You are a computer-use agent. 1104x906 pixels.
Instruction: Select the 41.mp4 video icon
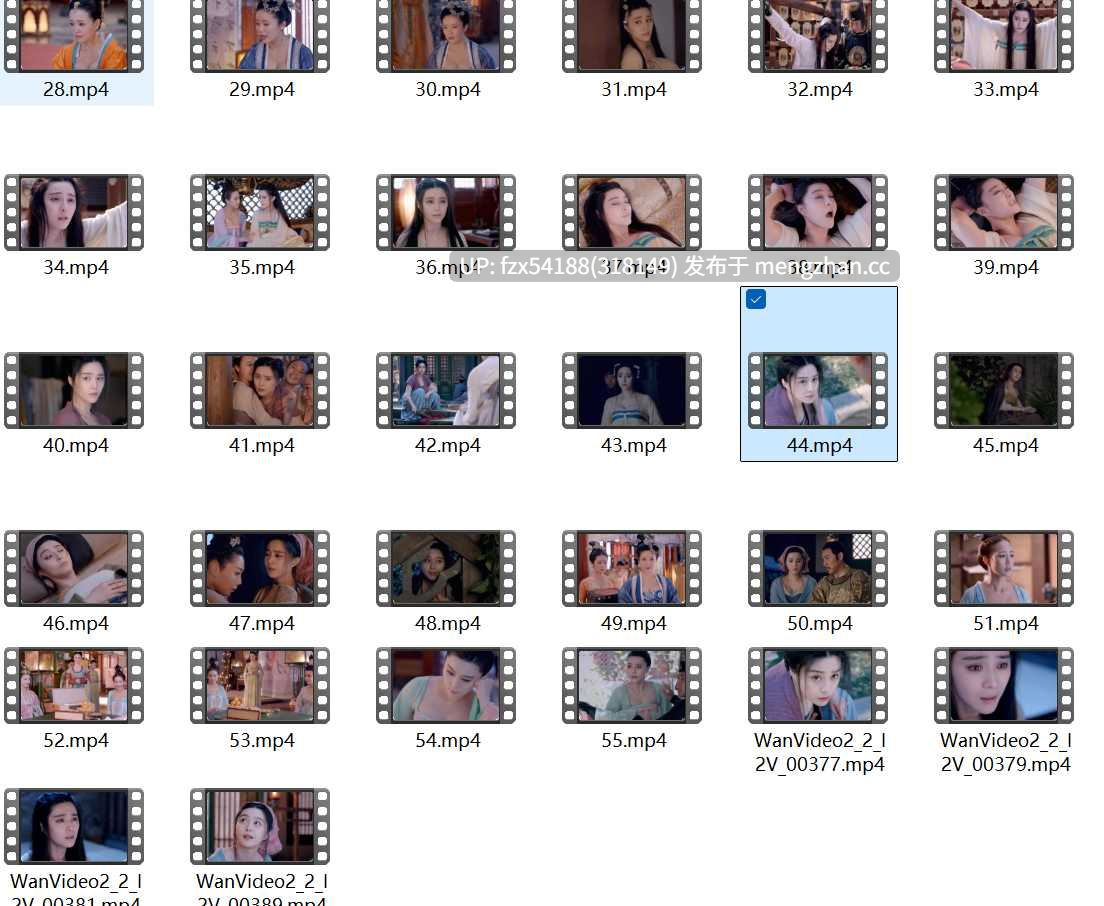[x=260, y=391]
